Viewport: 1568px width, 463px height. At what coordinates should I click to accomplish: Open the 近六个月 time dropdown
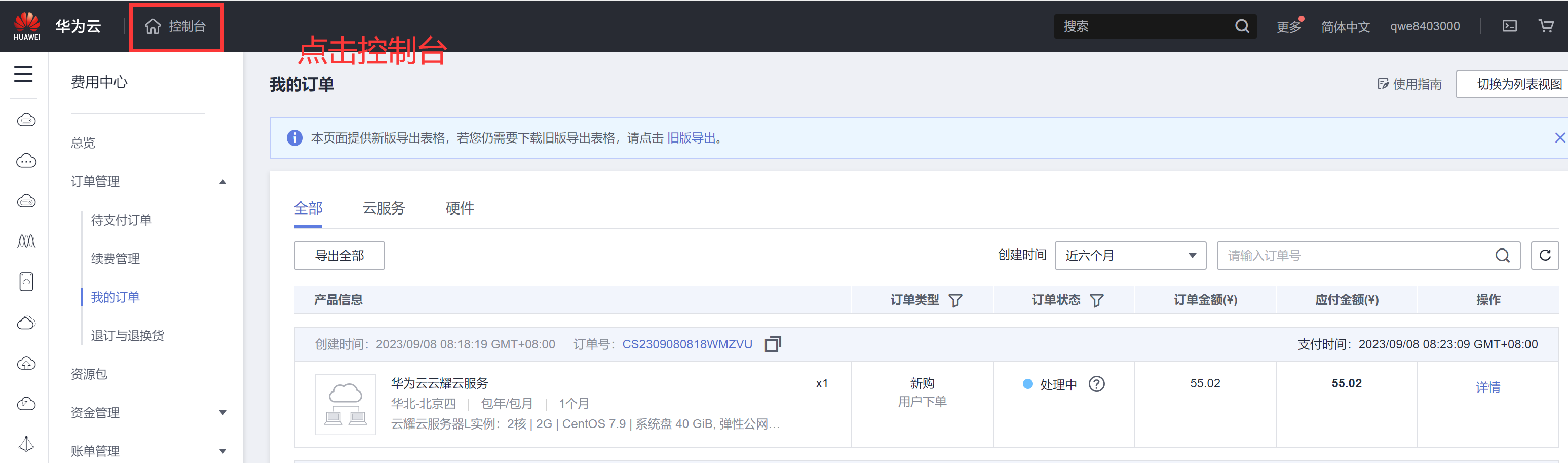click(x=1130, y=256)
